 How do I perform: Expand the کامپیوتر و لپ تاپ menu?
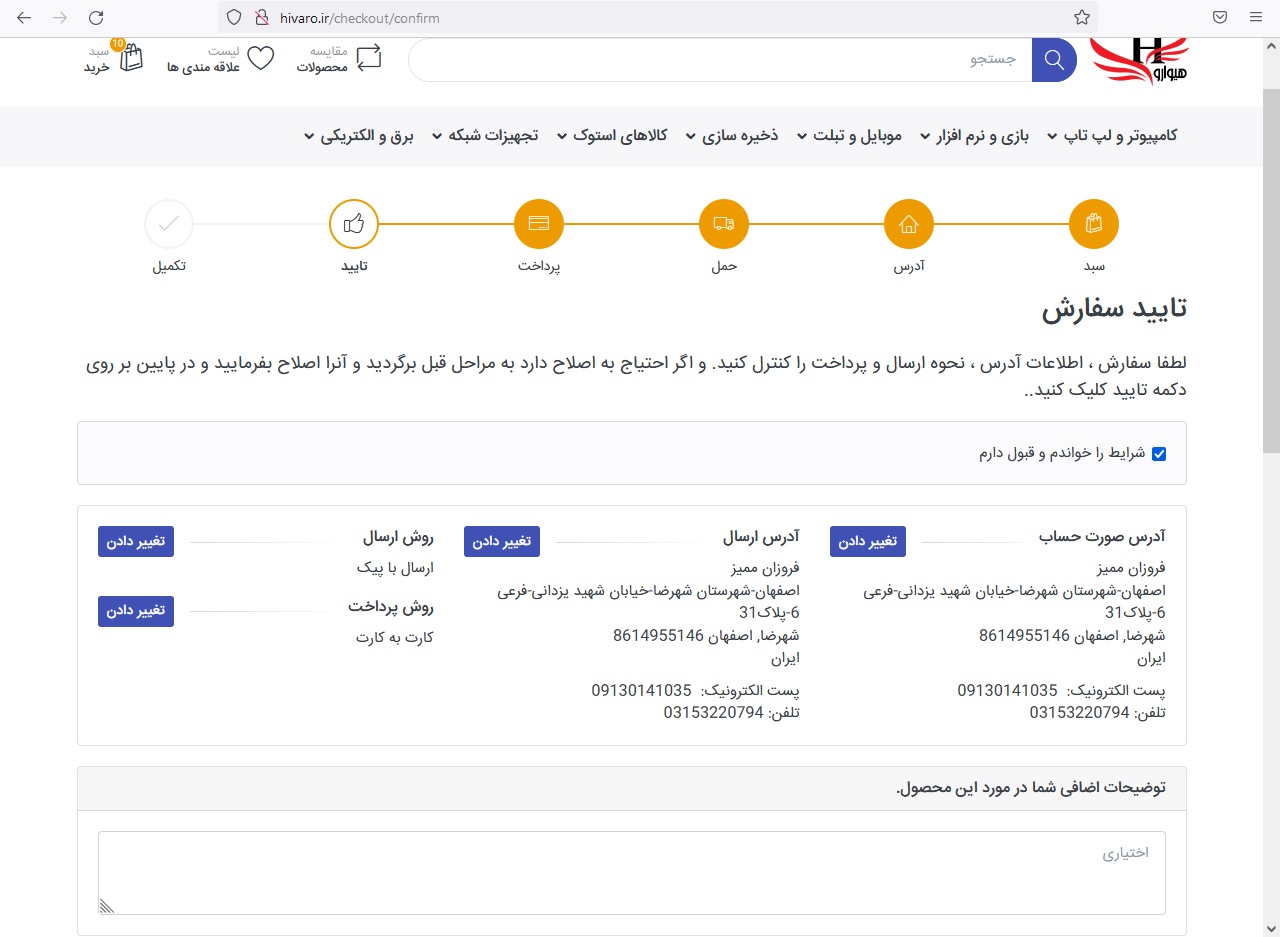tap(1112, 136)
